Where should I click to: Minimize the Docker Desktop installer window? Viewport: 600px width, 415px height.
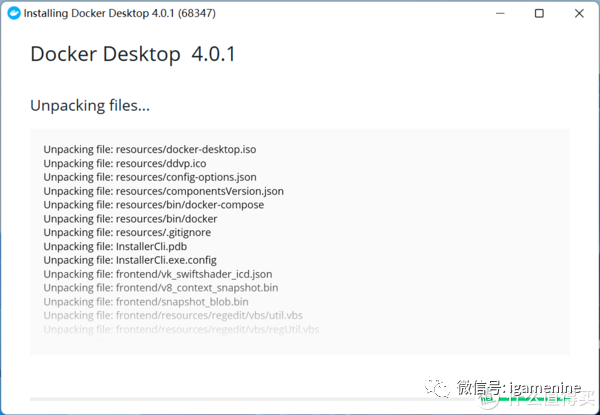tap(500, 13)
